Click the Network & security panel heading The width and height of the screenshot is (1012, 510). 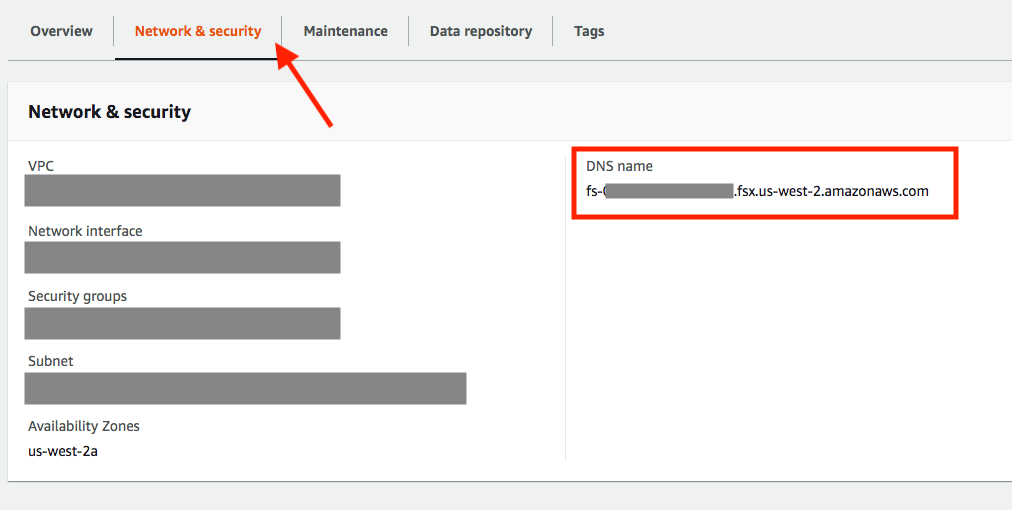[x=109, y=112]
